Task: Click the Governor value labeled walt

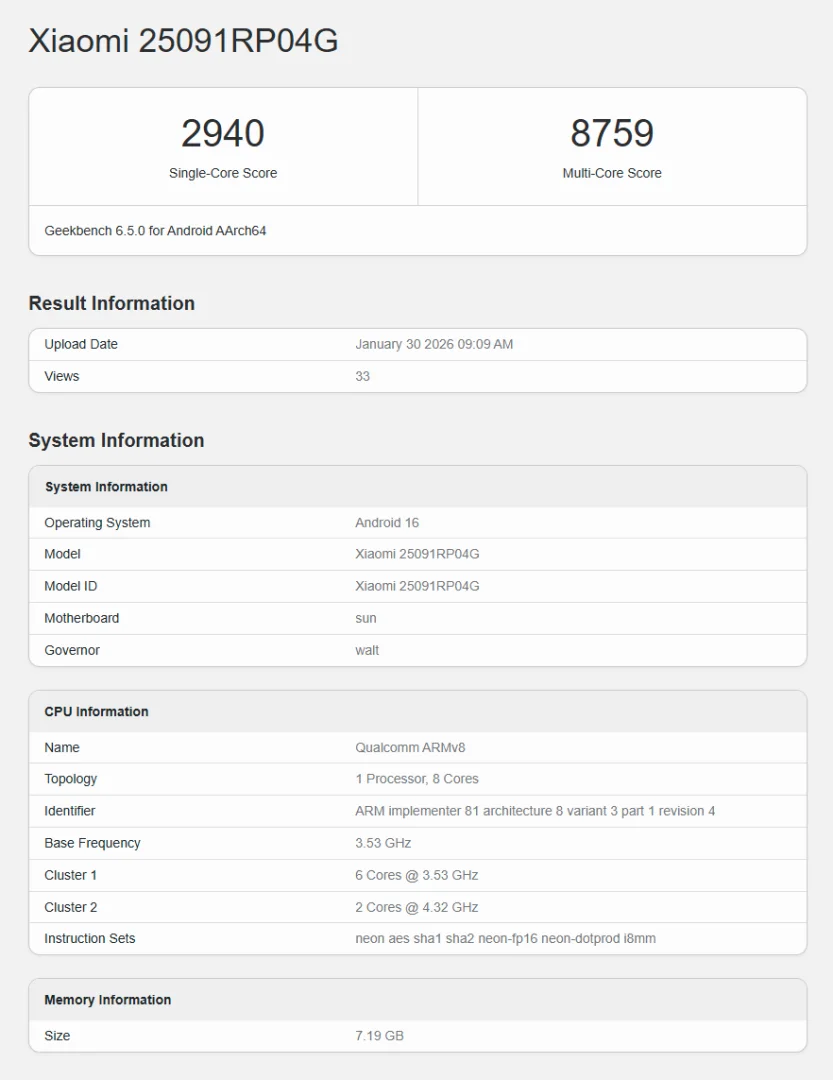Action: (367, 650)
